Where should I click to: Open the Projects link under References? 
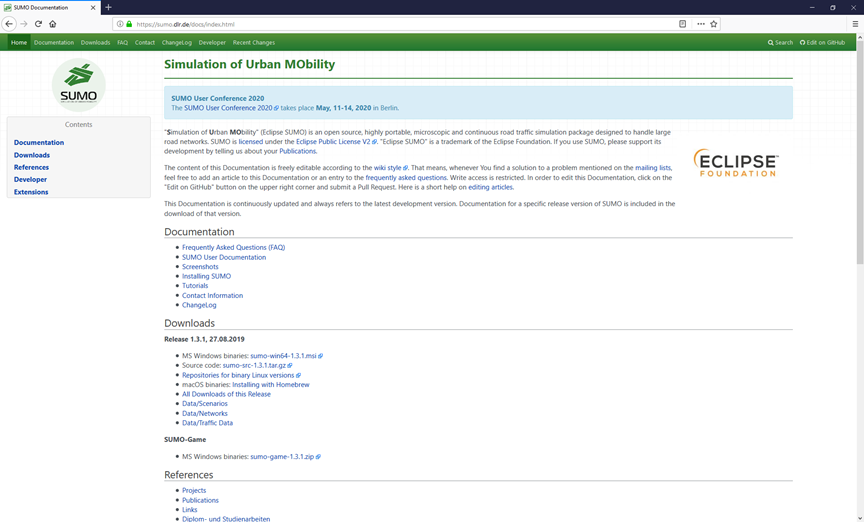[194, 491]
